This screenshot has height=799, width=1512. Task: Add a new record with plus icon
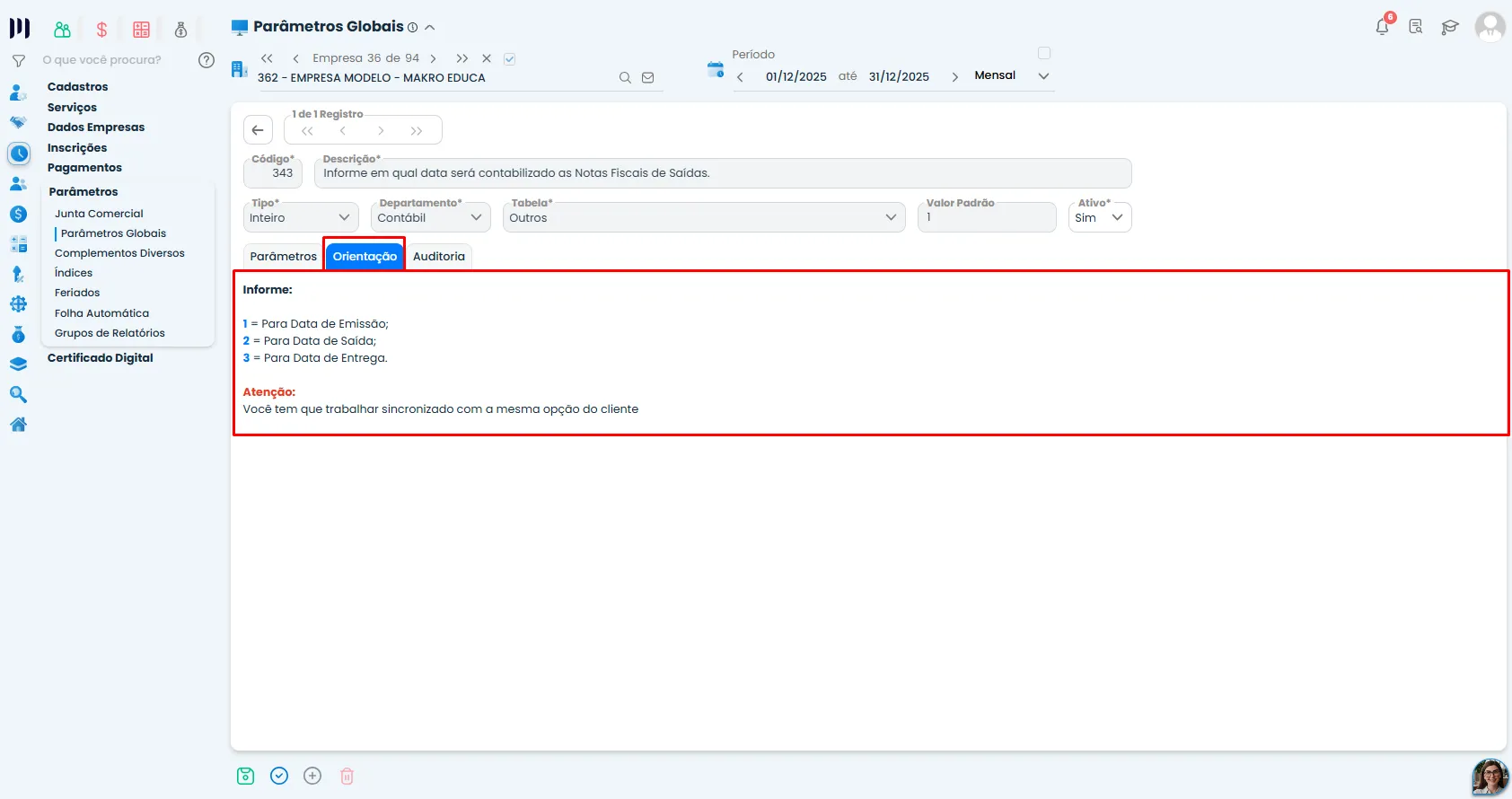[312, 776]
